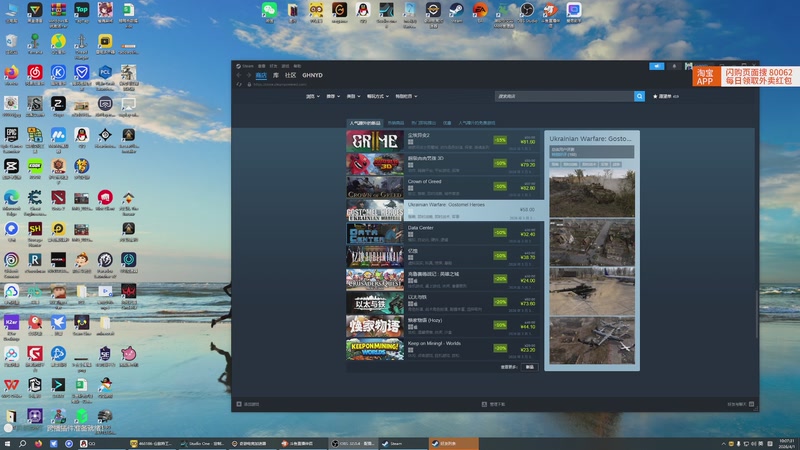This screenshot has height=450, width=800.
Task: Open the Steam menu in the title bar
Action: pos(247,66)
